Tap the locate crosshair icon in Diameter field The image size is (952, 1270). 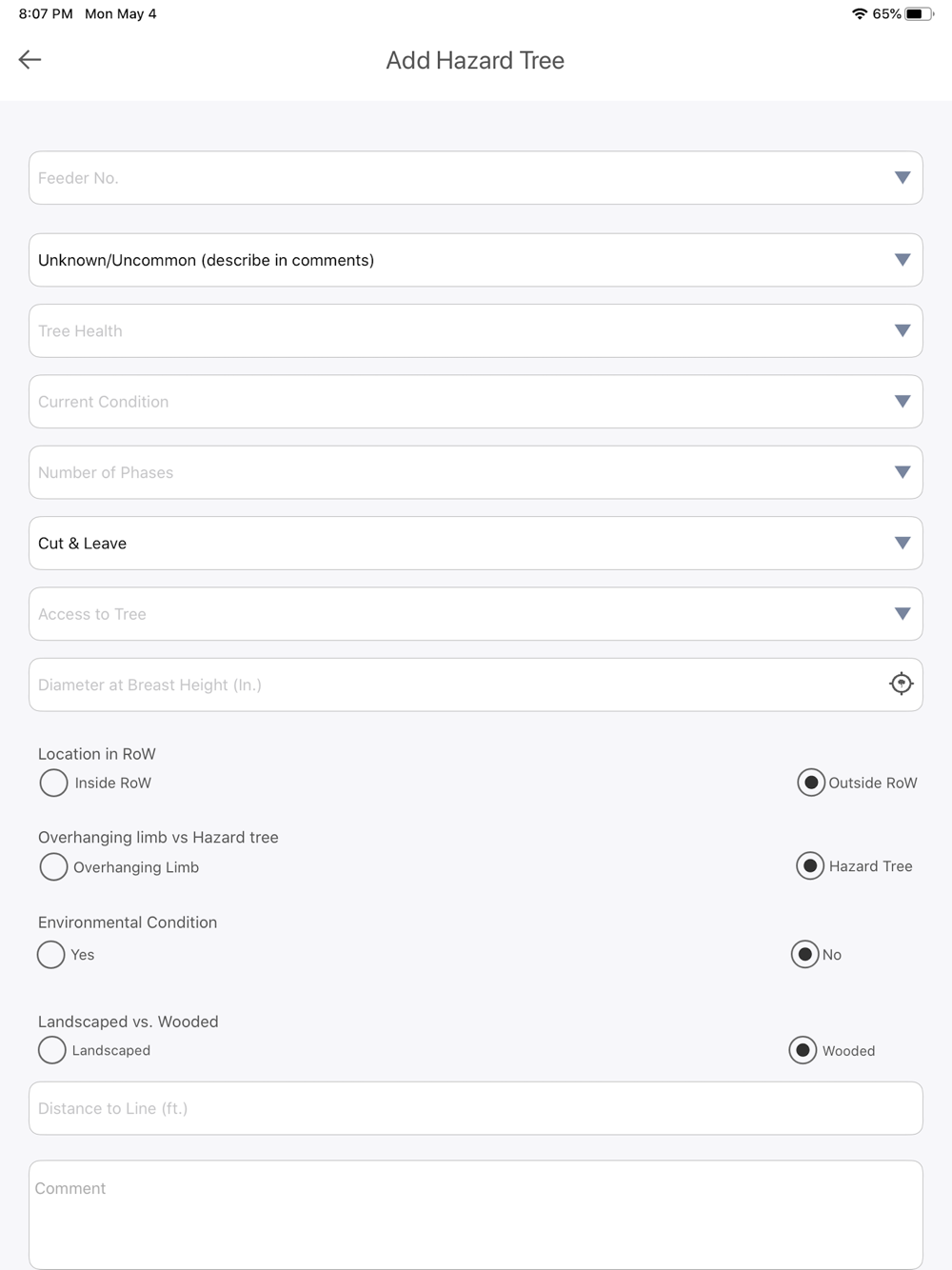[x=901, y=684]
